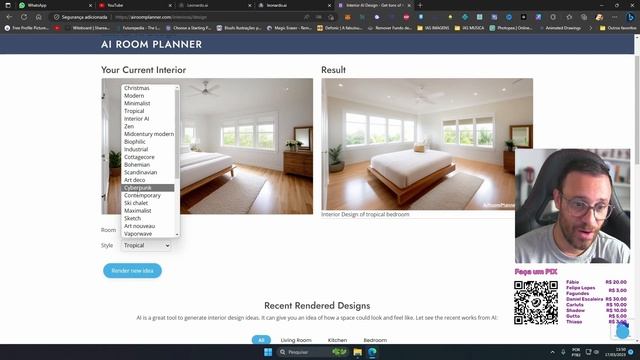The height and width of the screenshot is (360, 640).
Task: Pick Cottagecore style option
Action: coord(148,157)
